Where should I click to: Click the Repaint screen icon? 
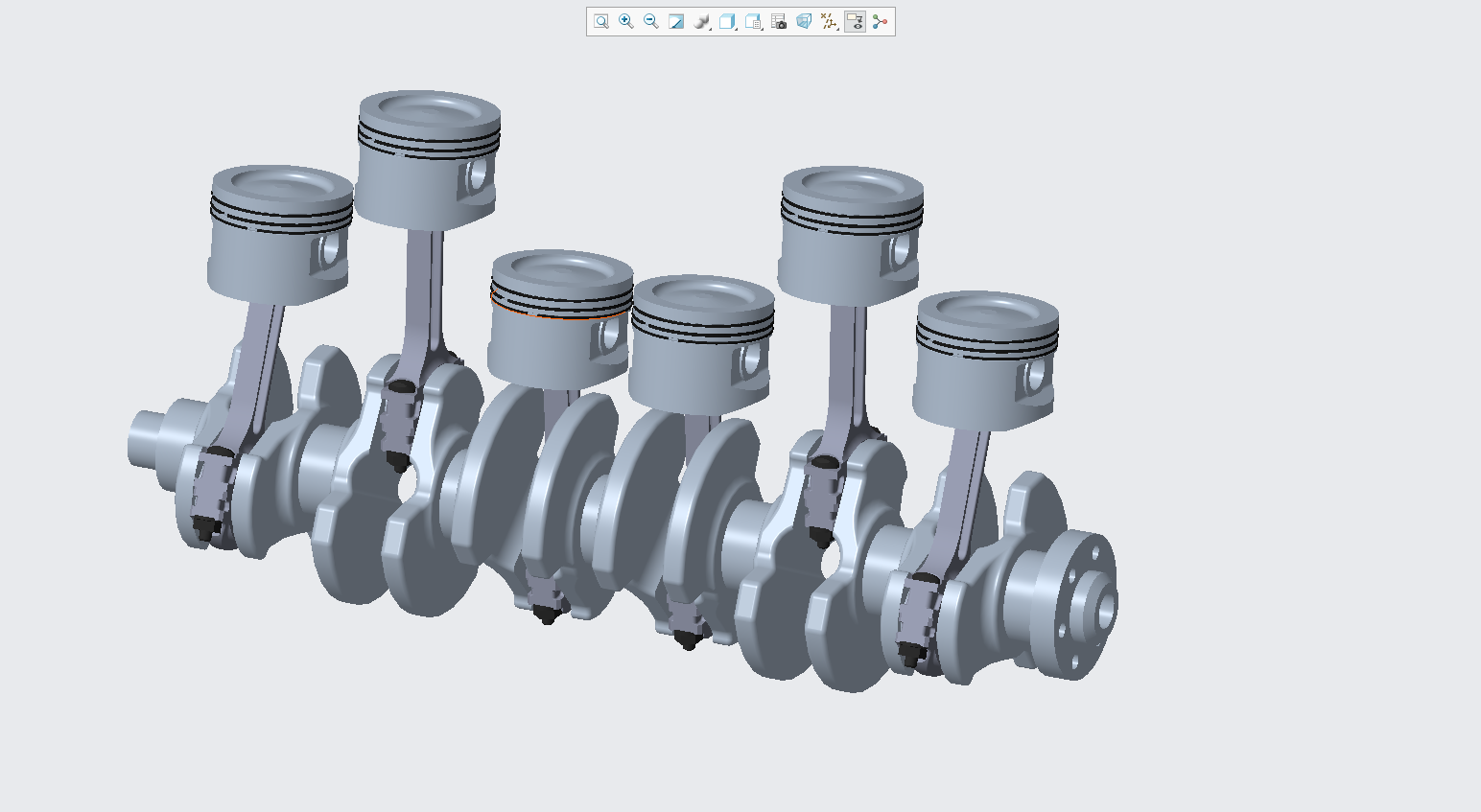tap(676, 22)
